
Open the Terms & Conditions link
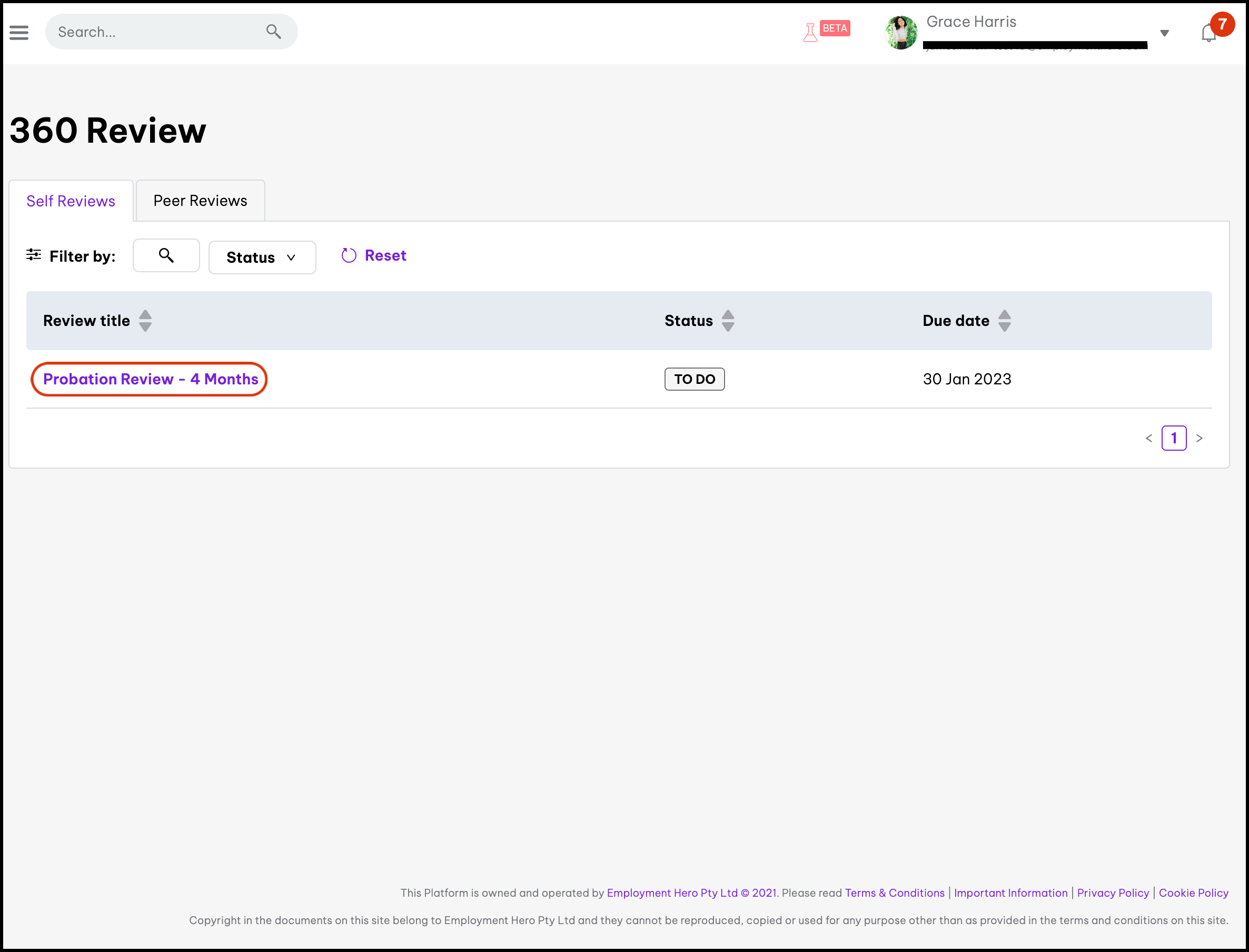pyautogui.click(x=894, y=893)
